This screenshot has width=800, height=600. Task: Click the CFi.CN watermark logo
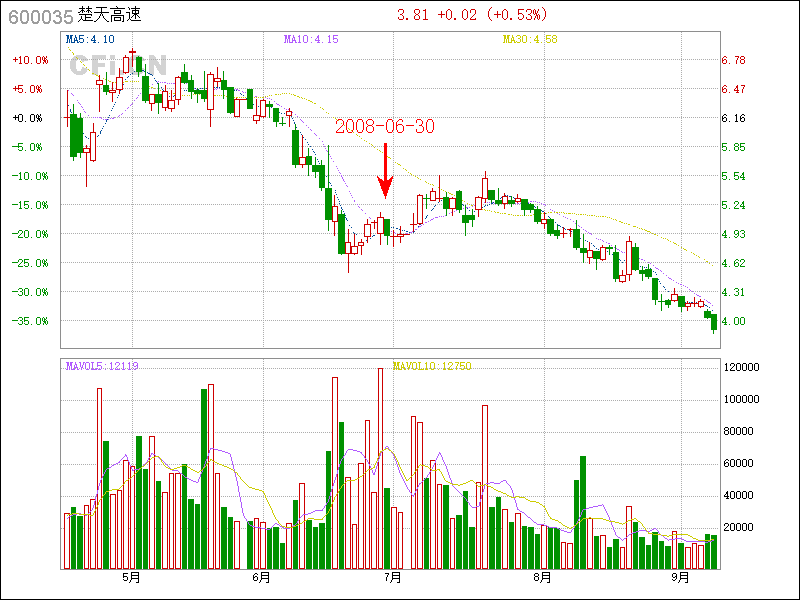pos(117,65)
